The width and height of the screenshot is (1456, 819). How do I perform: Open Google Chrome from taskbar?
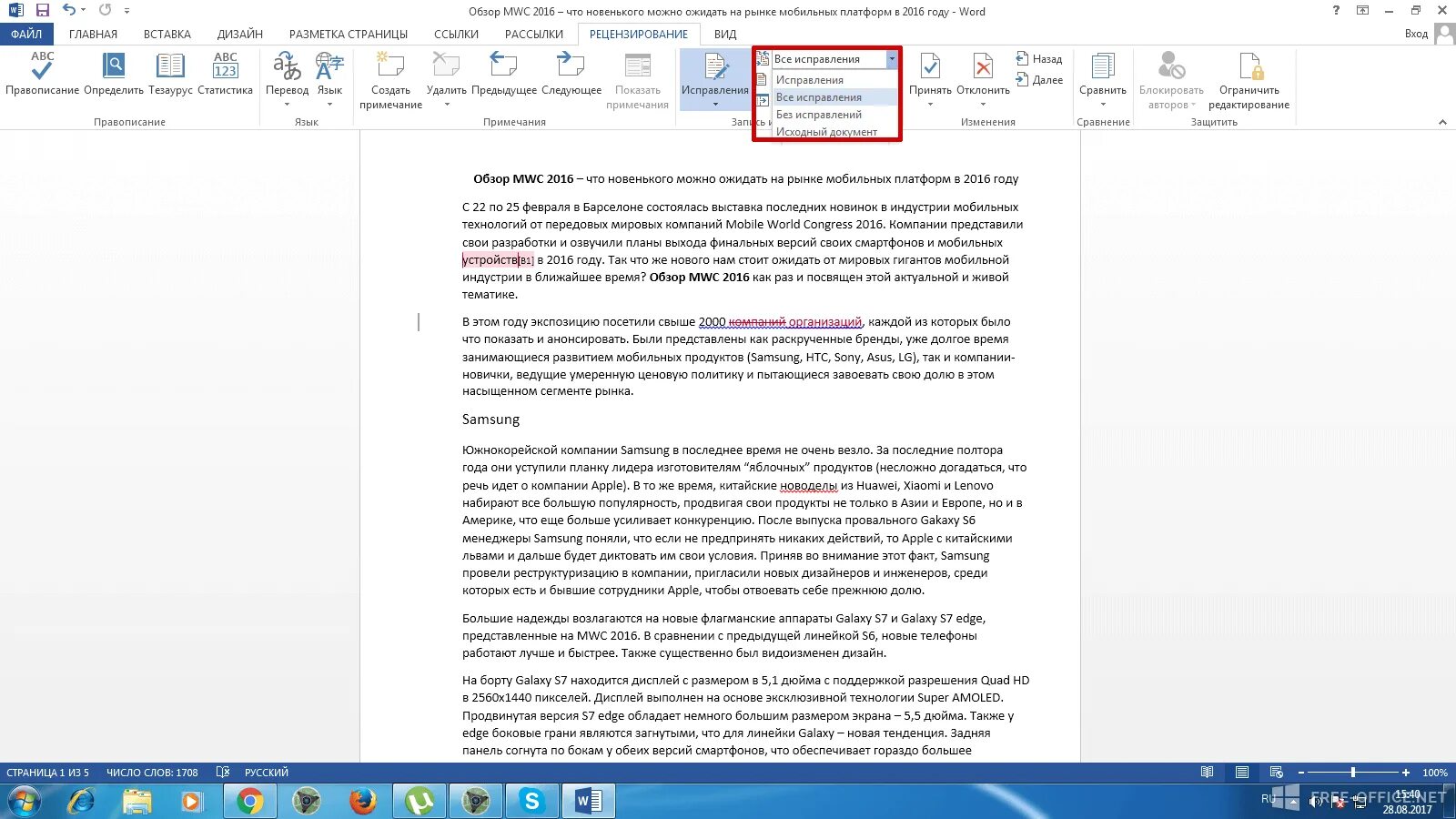click(x=249, y=801)
